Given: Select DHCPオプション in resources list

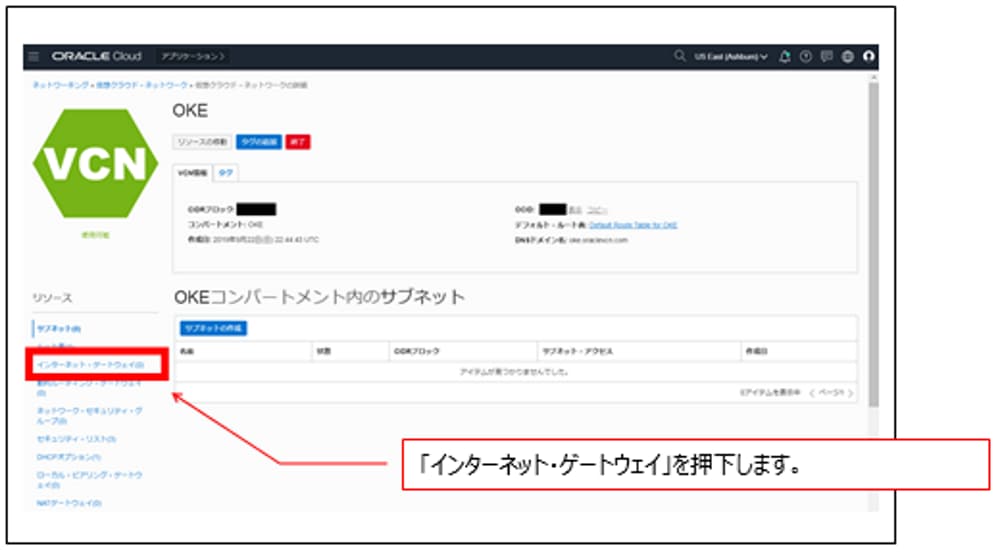Looking at the screenshot, I should [69, 457].
